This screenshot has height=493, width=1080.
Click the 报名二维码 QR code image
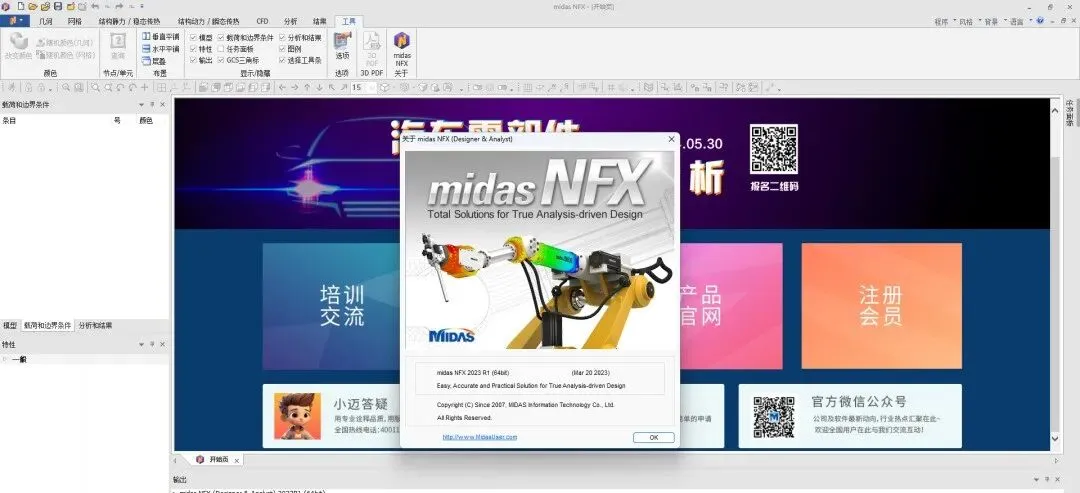(x=773, y=148)
